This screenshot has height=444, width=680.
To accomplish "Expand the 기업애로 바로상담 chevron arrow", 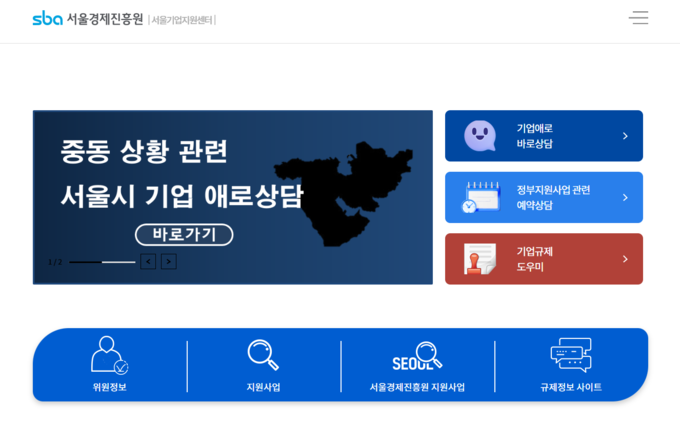I will (625, 136).
